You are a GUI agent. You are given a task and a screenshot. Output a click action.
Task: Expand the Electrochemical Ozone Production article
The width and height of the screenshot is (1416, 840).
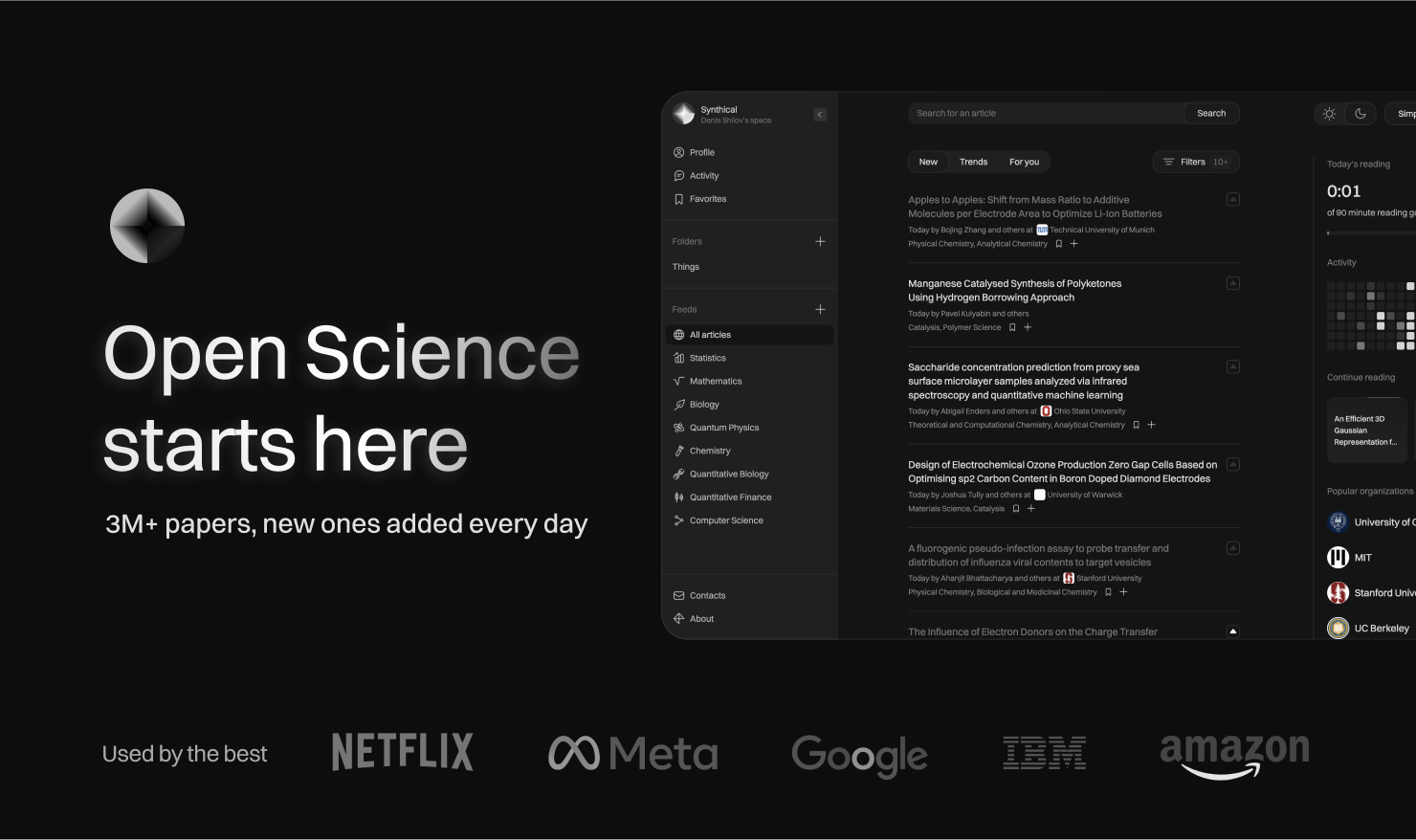1233,464
